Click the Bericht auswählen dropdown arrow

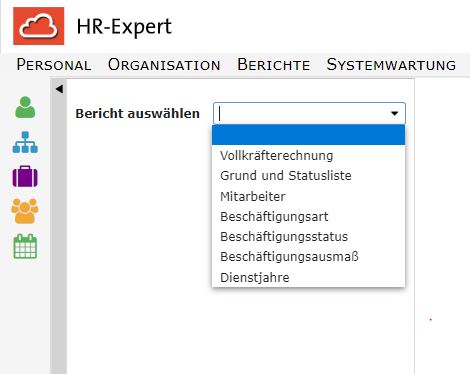tap(395, 114)
